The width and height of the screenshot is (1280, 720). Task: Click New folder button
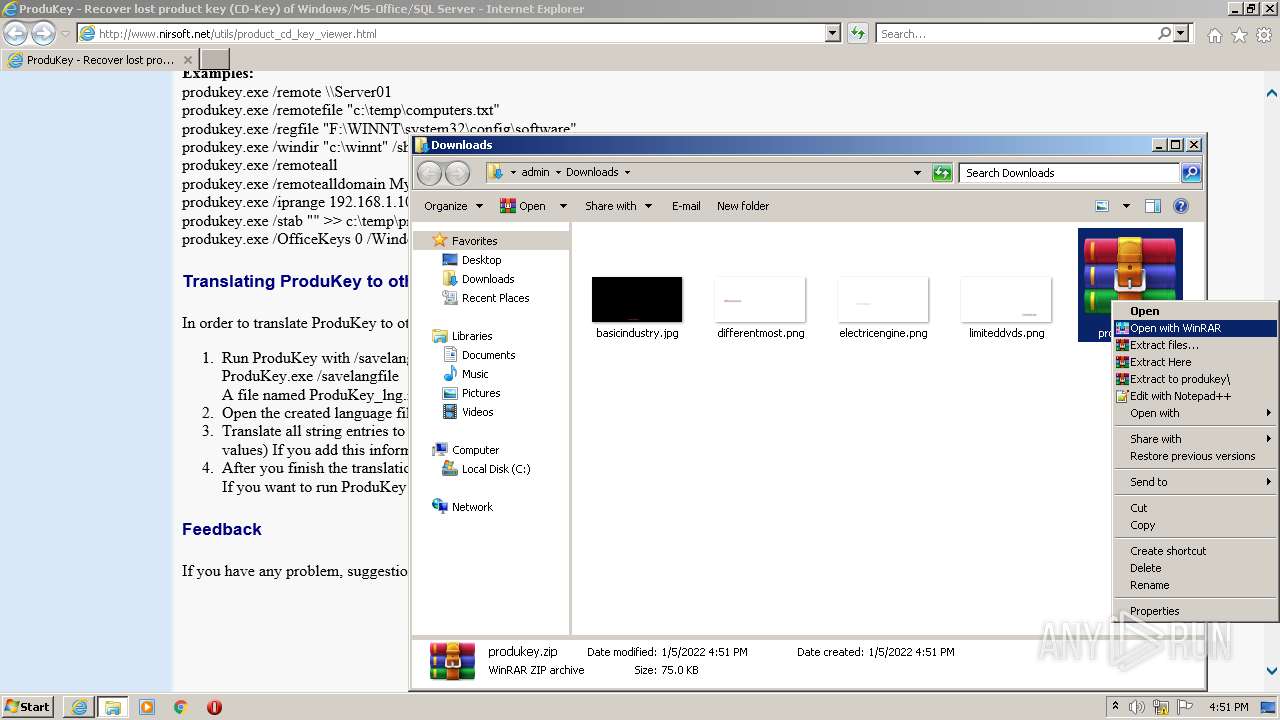(743, 206)
